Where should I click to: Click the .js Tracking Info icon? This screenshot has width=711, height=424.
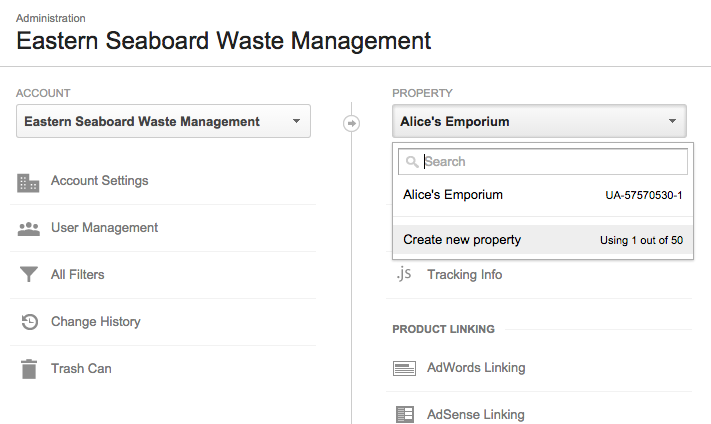tap(404, 274)
